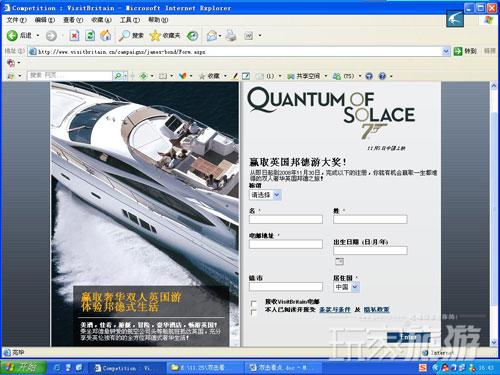Click the Sogou S icon in system tray
This screenshot has width=500, height=375.
coord(423,368)
